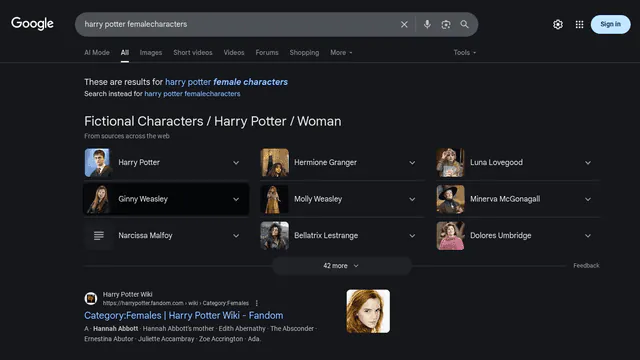Open options for Harry Potter Wiki result

(256, 303)
